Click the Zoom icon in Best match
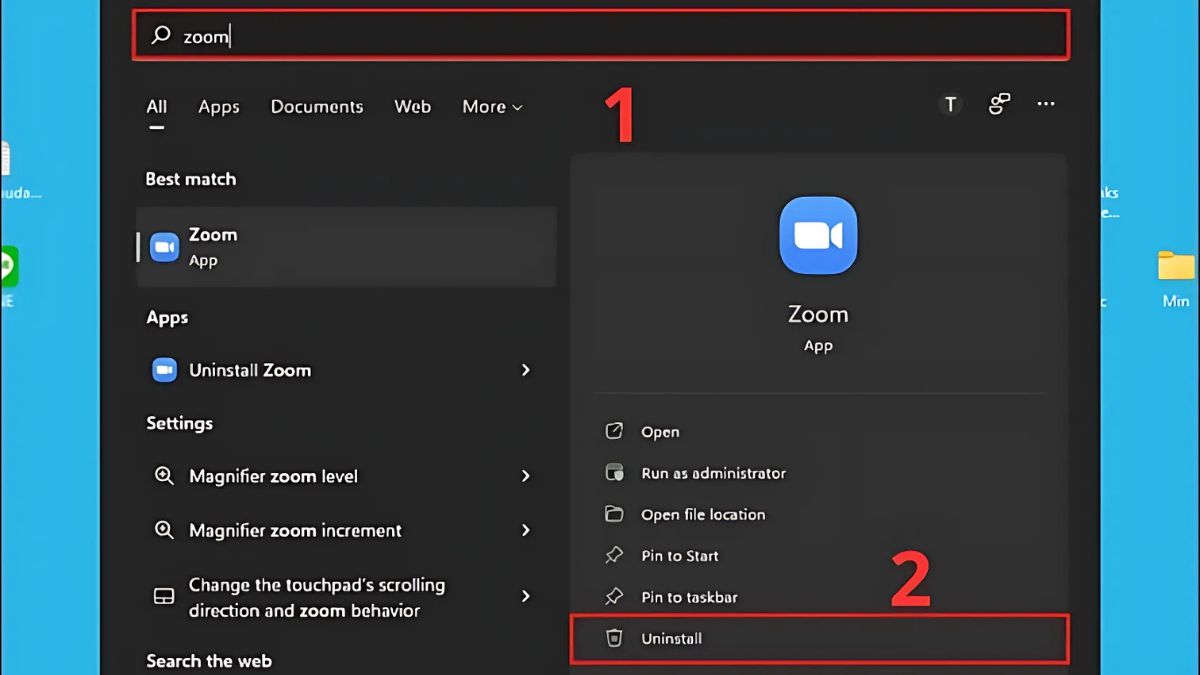 click(x=164, y=247)
